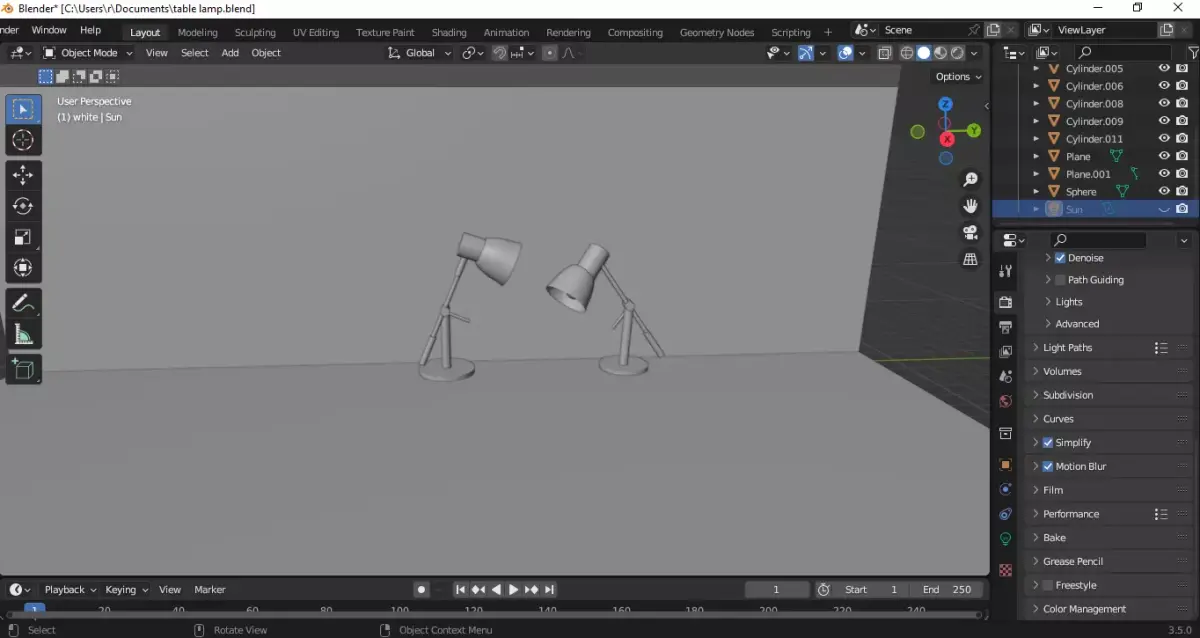Click the Scene name field

pos(920,30)
